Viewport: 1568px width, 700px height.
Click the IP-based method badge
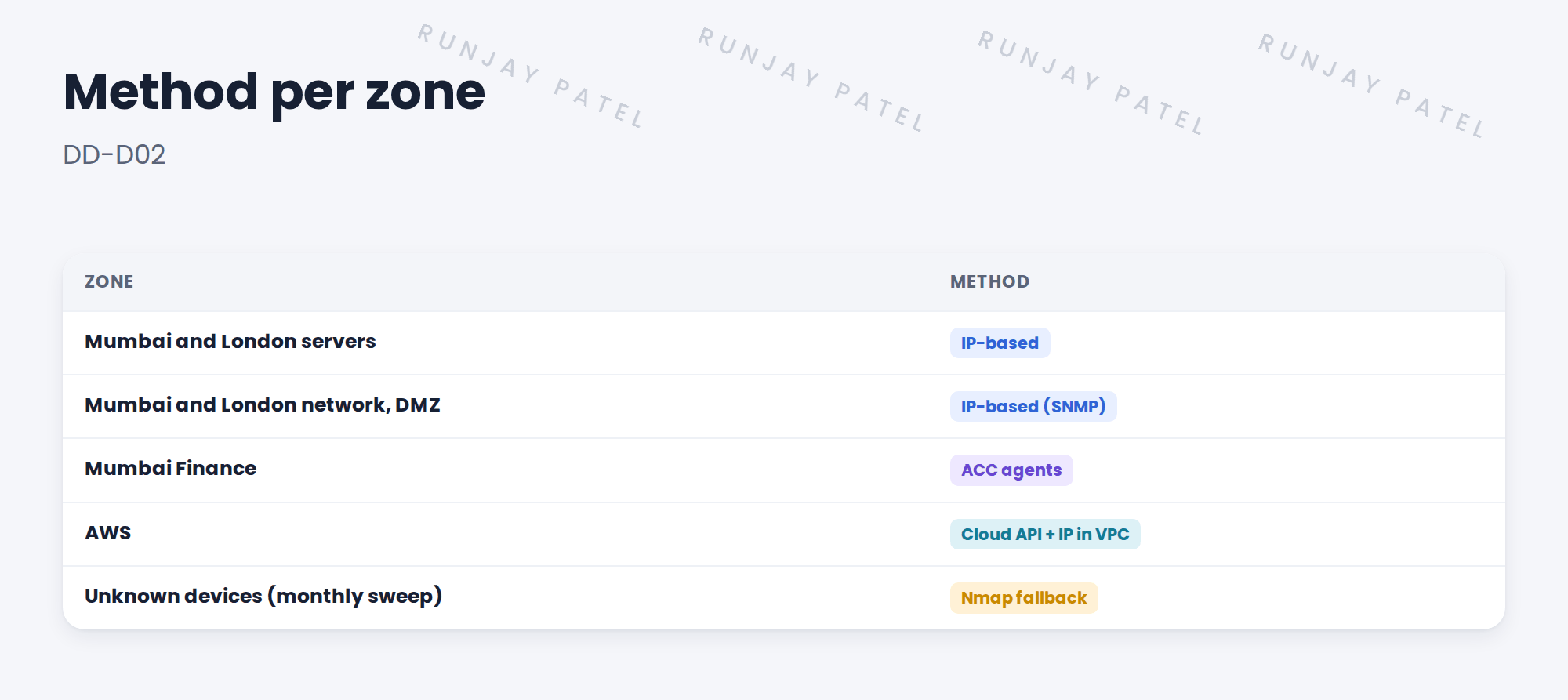pos(1000,343)
